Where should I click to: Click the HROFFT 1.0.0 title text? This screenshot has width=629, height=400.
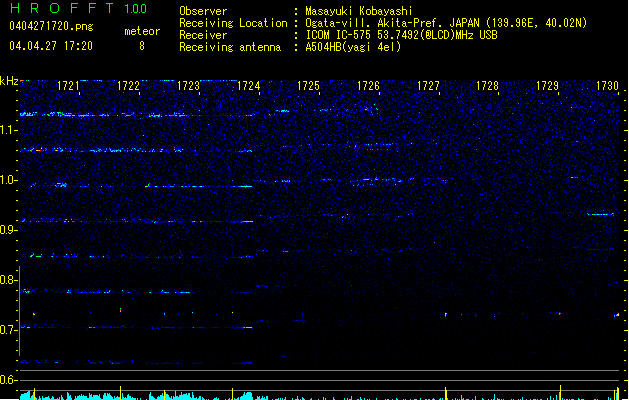pyautogui.click(x=78, y=8)
